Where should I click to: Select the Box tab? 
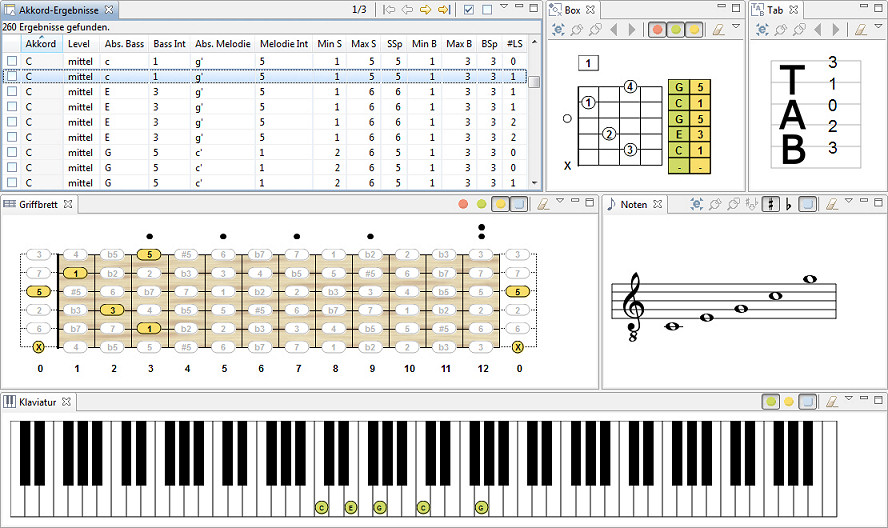pos(572,10)
